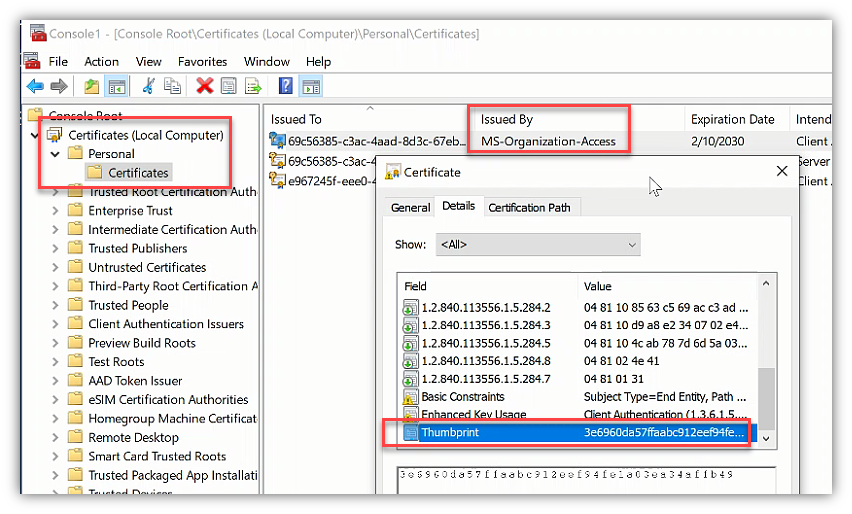Click the field list scrollbar thumb
Image resolution: width=852 pixels, height=514 pixels.
766,399
